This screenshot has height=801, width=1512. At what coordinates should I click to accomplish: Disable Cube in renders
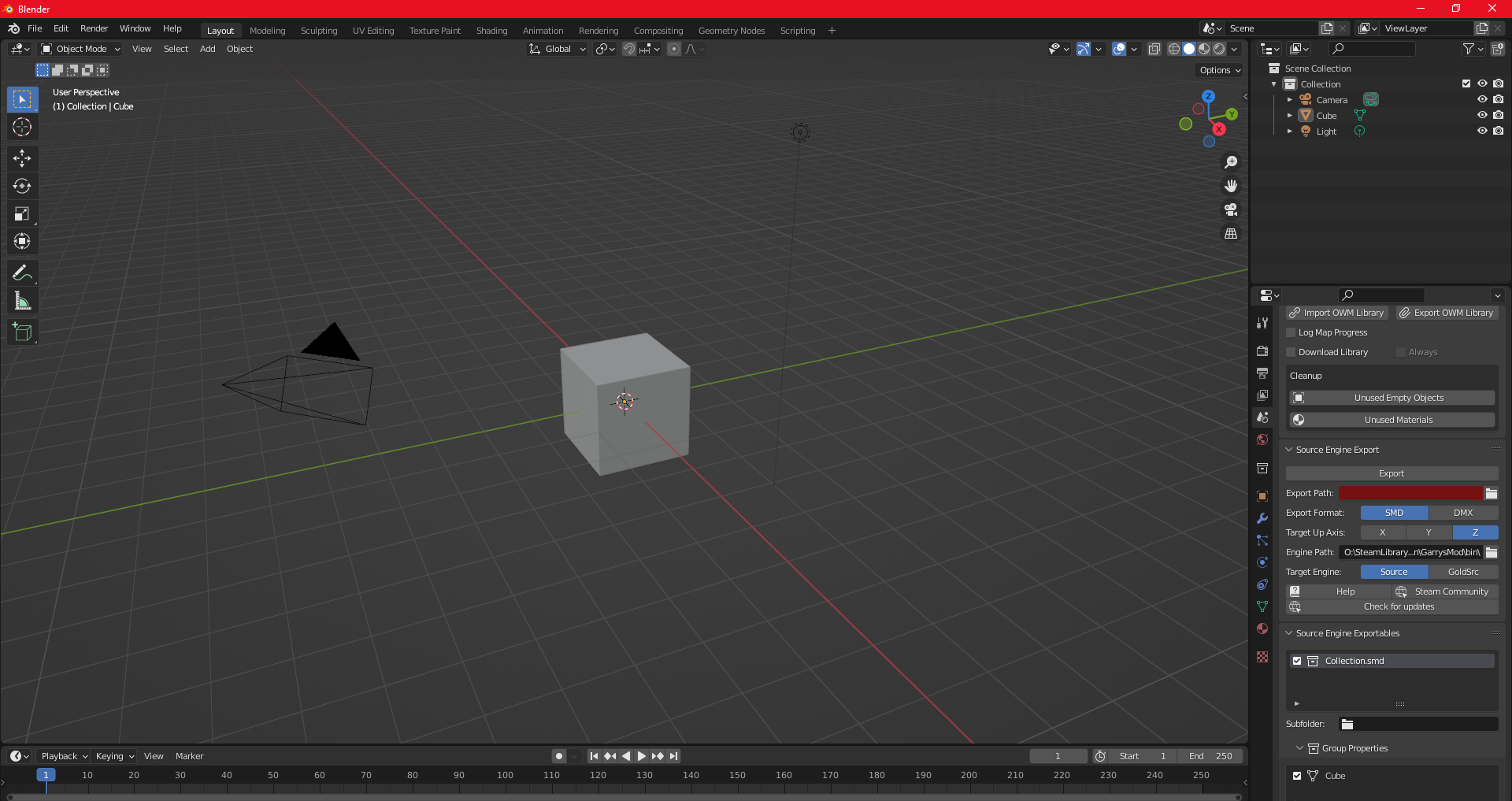coord(1498,116)
